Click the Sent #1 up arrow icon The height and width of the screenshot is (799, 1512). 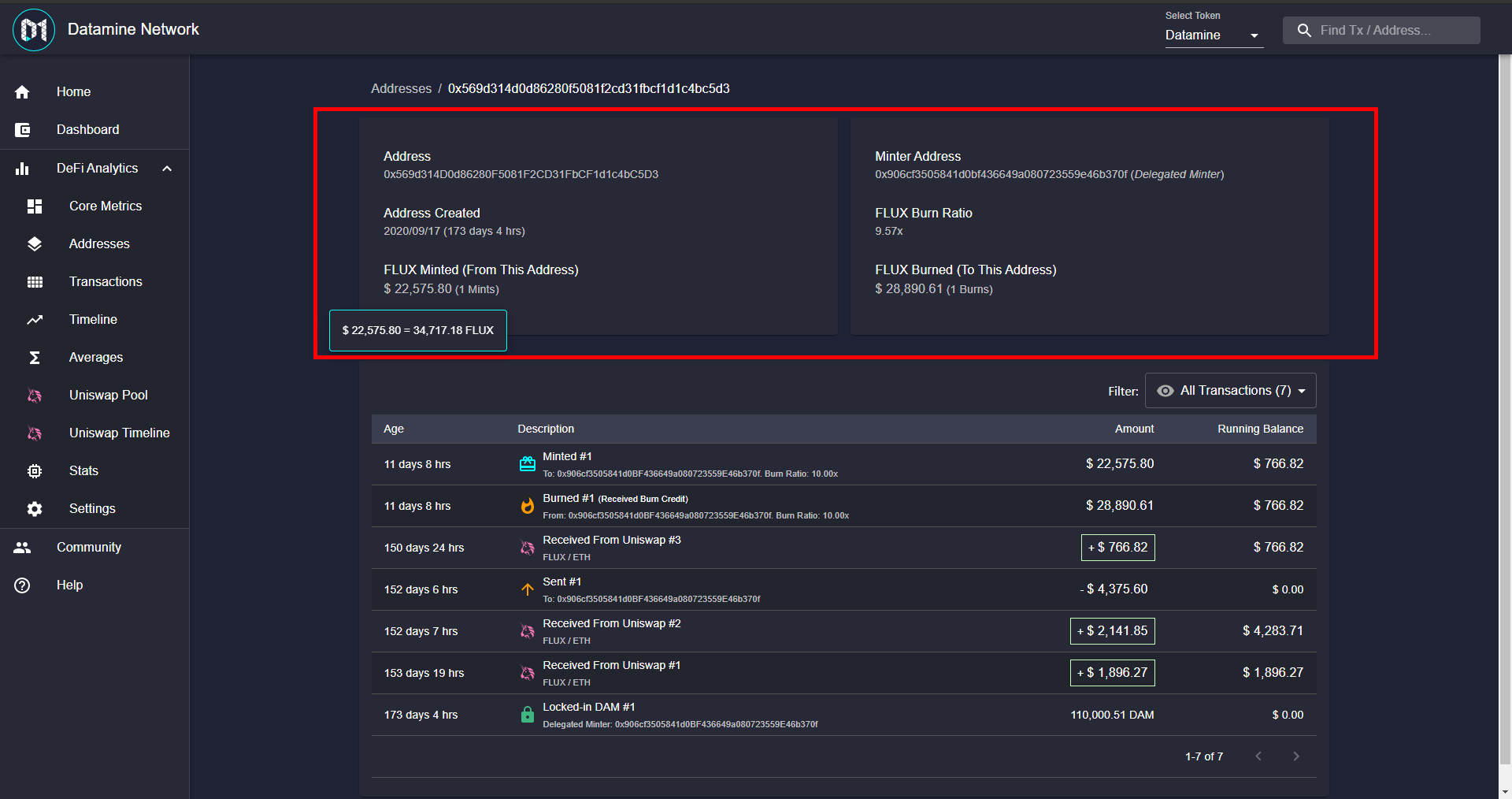[x=528, y=589]
